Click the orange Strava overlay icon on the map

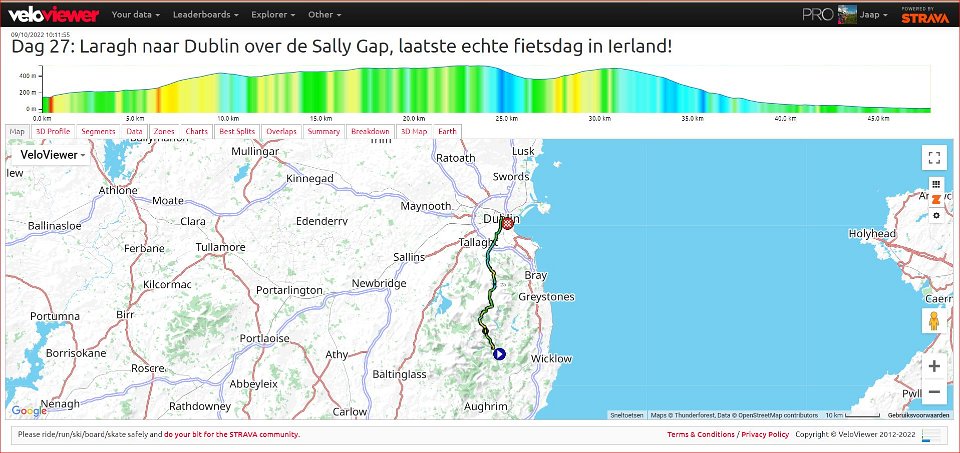click(936, 199)
